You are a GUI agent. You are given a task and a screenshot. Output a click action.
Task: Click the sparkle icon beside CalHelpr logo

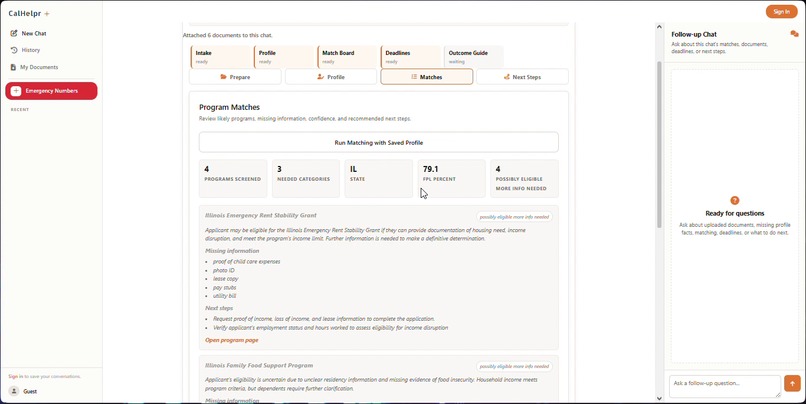pyautogui.click(x=47, y=14)
